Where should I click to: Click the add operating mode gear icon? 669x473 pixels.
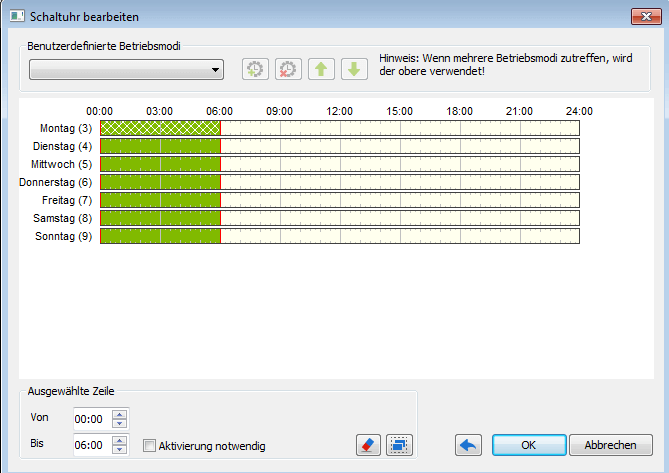click(x=255, y=70)
